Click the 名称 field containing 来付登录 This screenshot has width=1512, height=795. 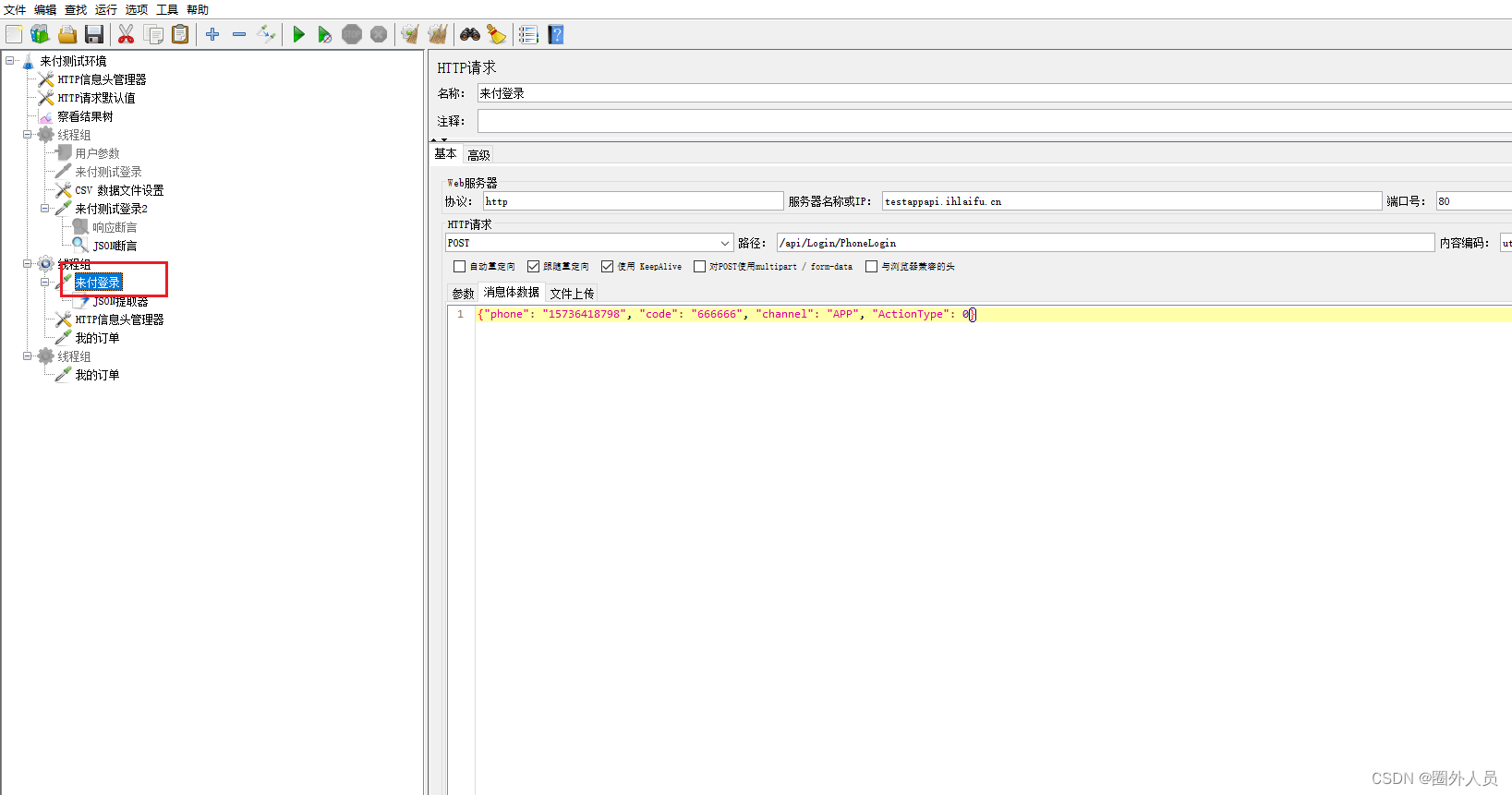coord(994,93)
